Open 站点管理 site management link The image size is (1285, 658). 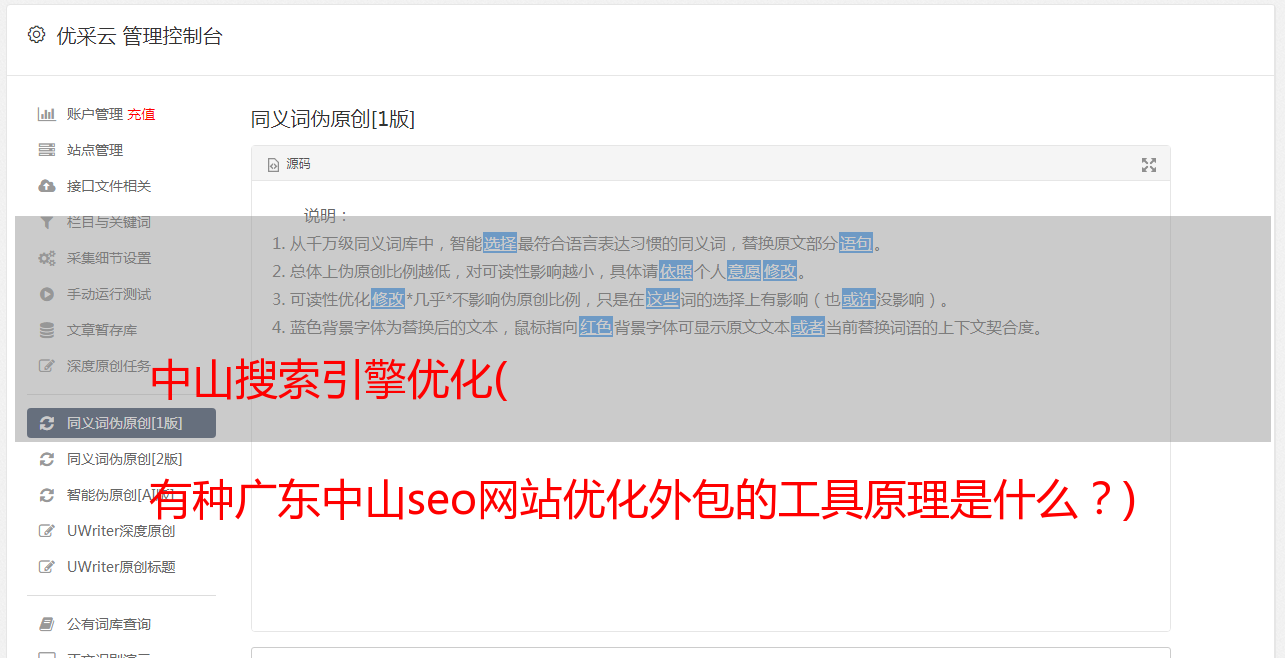95,150
